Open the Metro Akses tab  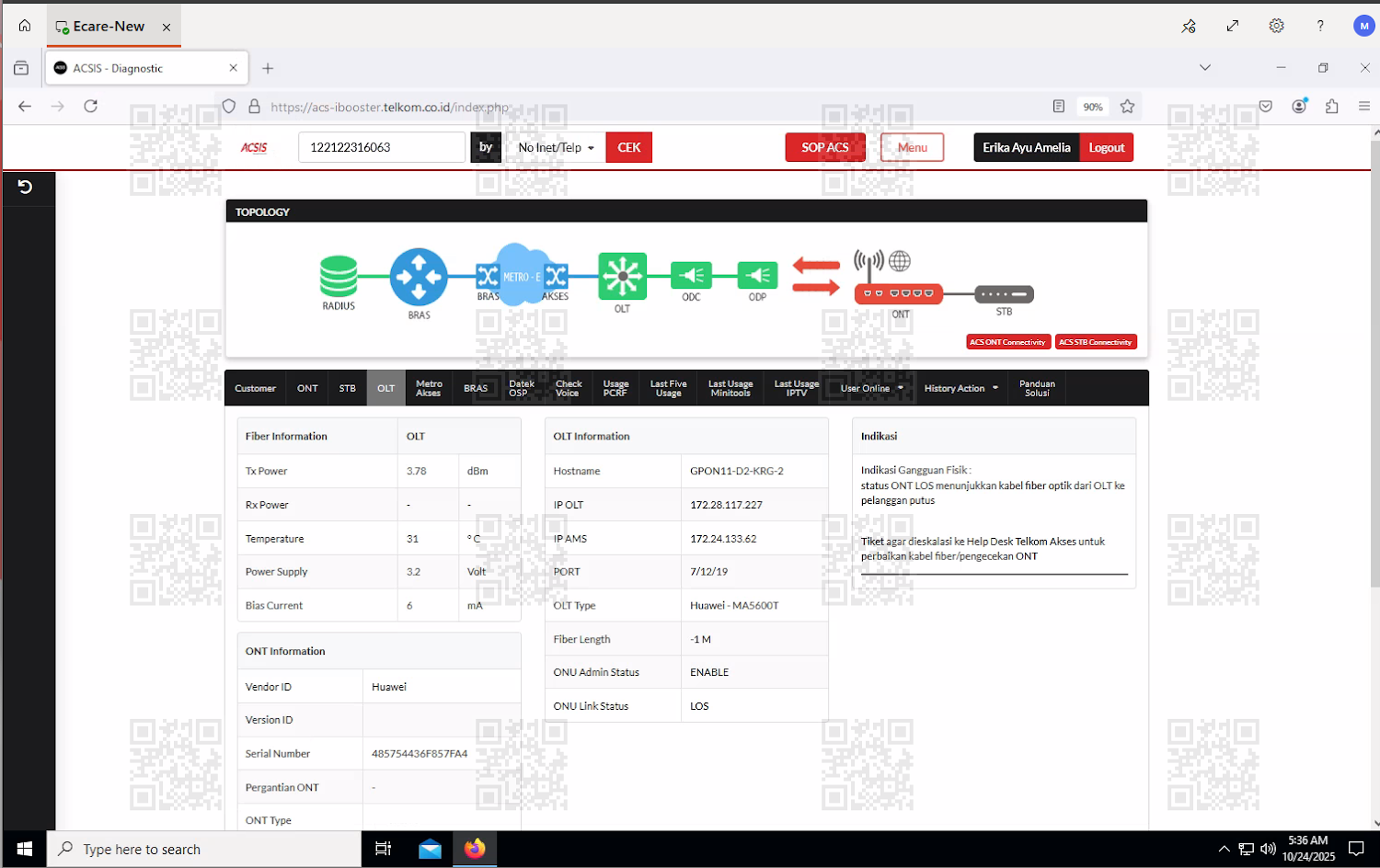[429, 388]
